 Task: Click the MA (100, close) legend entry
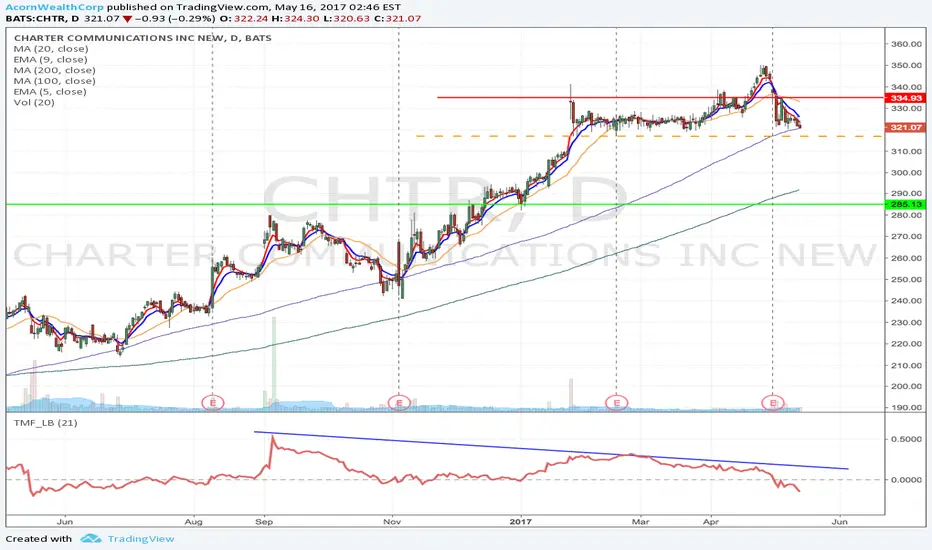click(x=55, y=81)
